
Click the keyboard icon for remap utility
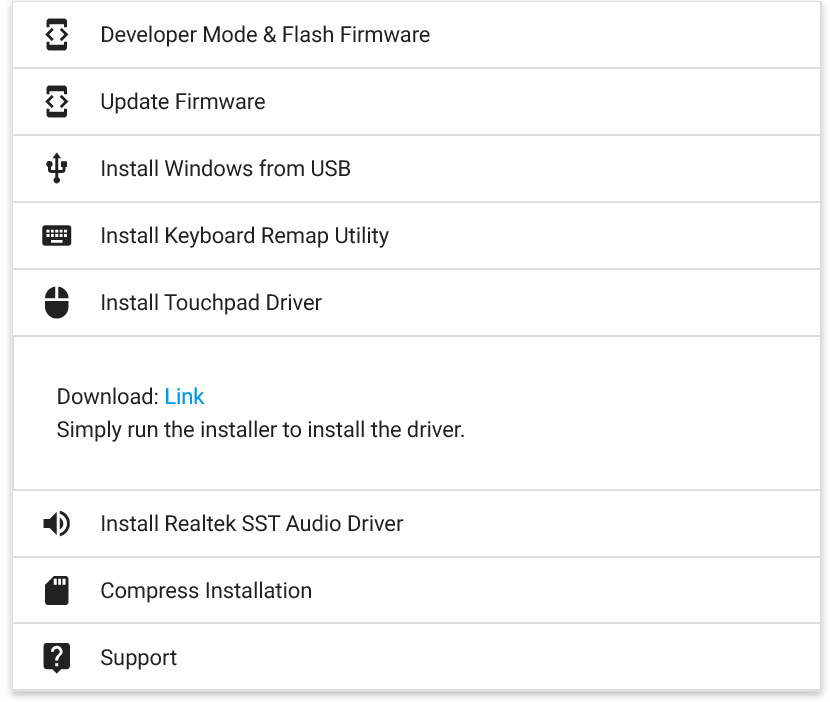tap(57, 235)
